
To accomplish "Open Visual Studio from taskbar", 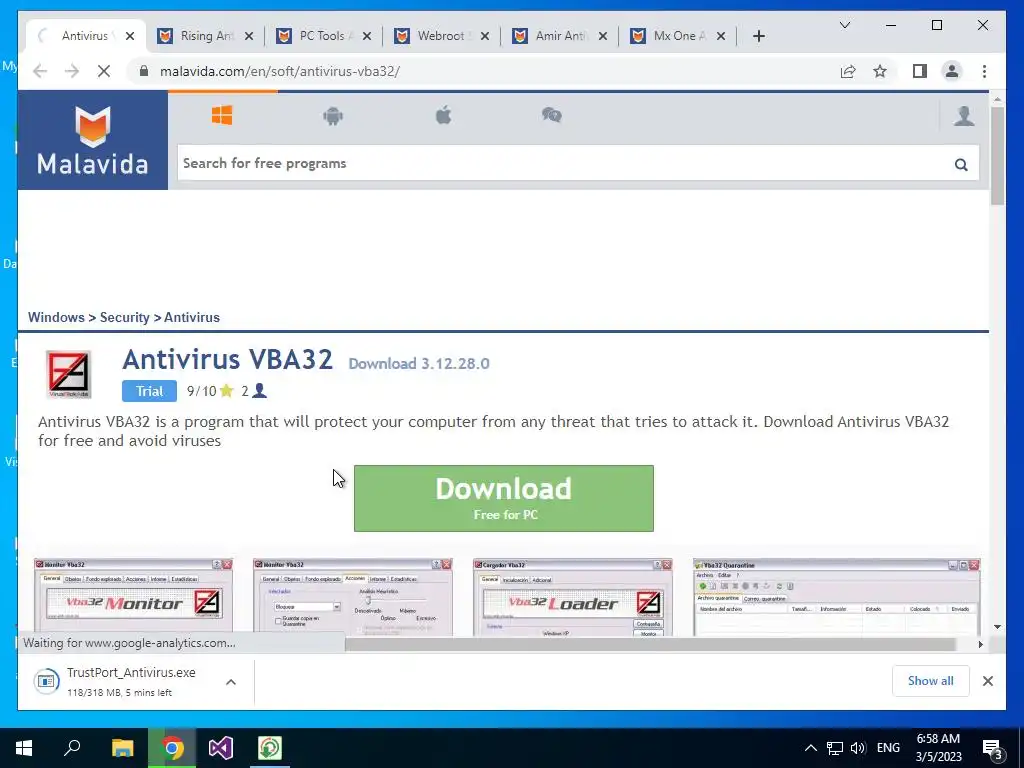I will click(221, 748).
